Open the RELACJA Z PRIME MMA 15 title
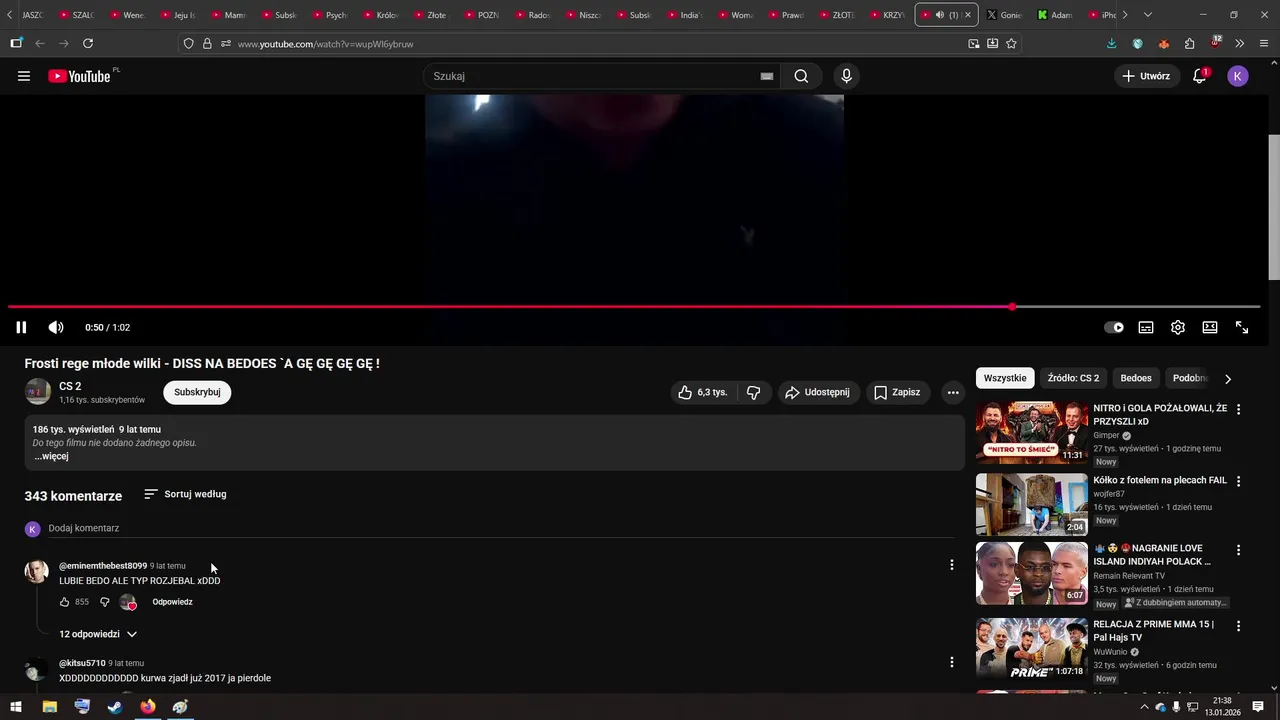 click(x=1153, y=631)
